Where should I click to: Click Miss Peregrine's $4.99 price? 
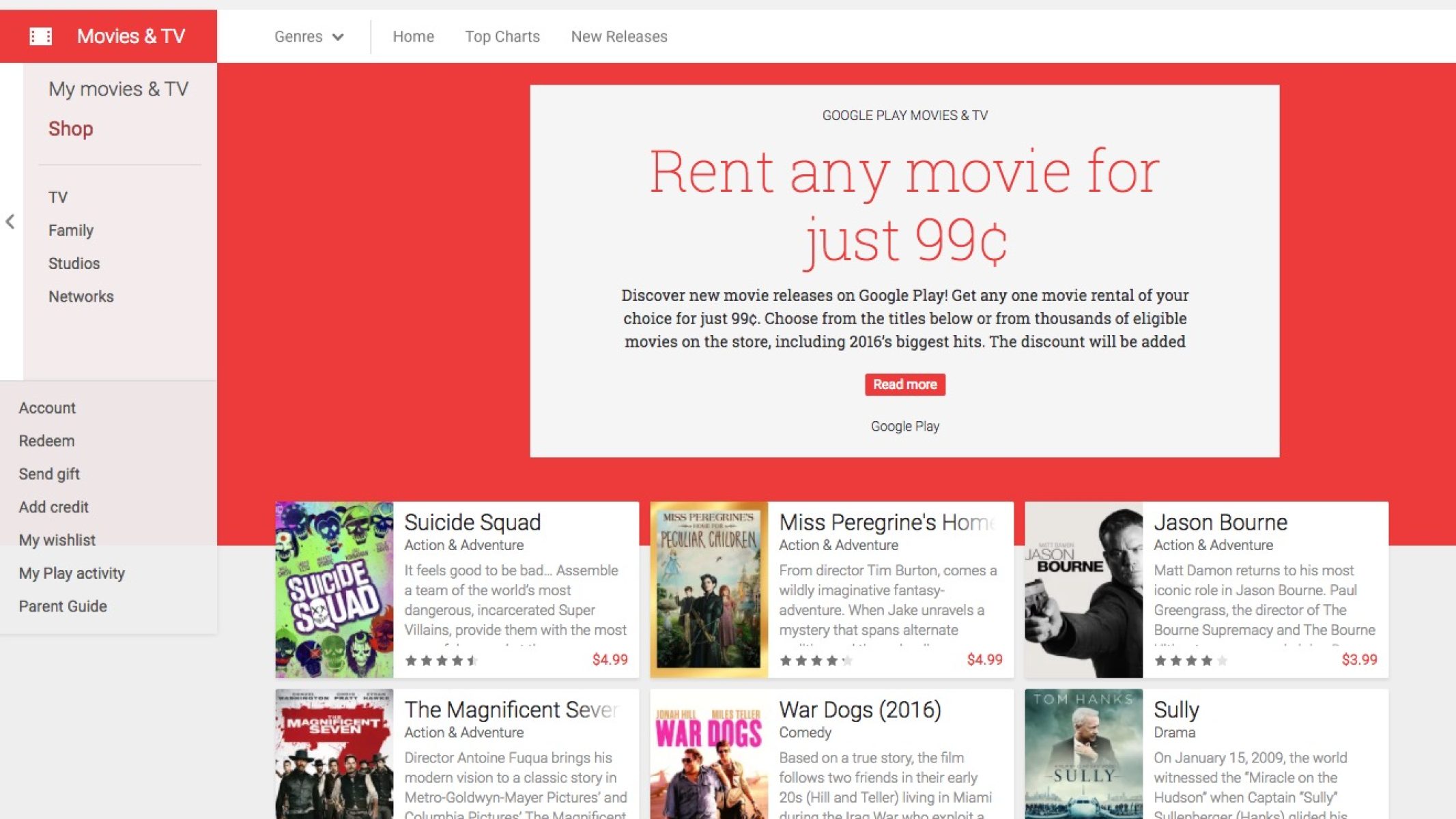(984, 659)
